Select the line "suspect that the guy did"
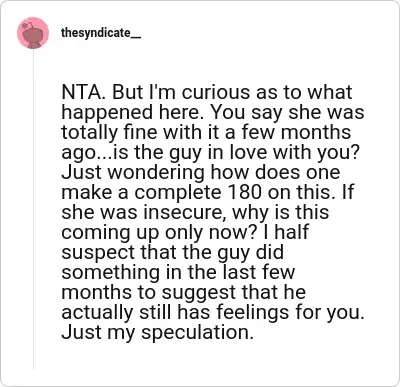Screen dimensions: 400x387 [x=173, y=252]
